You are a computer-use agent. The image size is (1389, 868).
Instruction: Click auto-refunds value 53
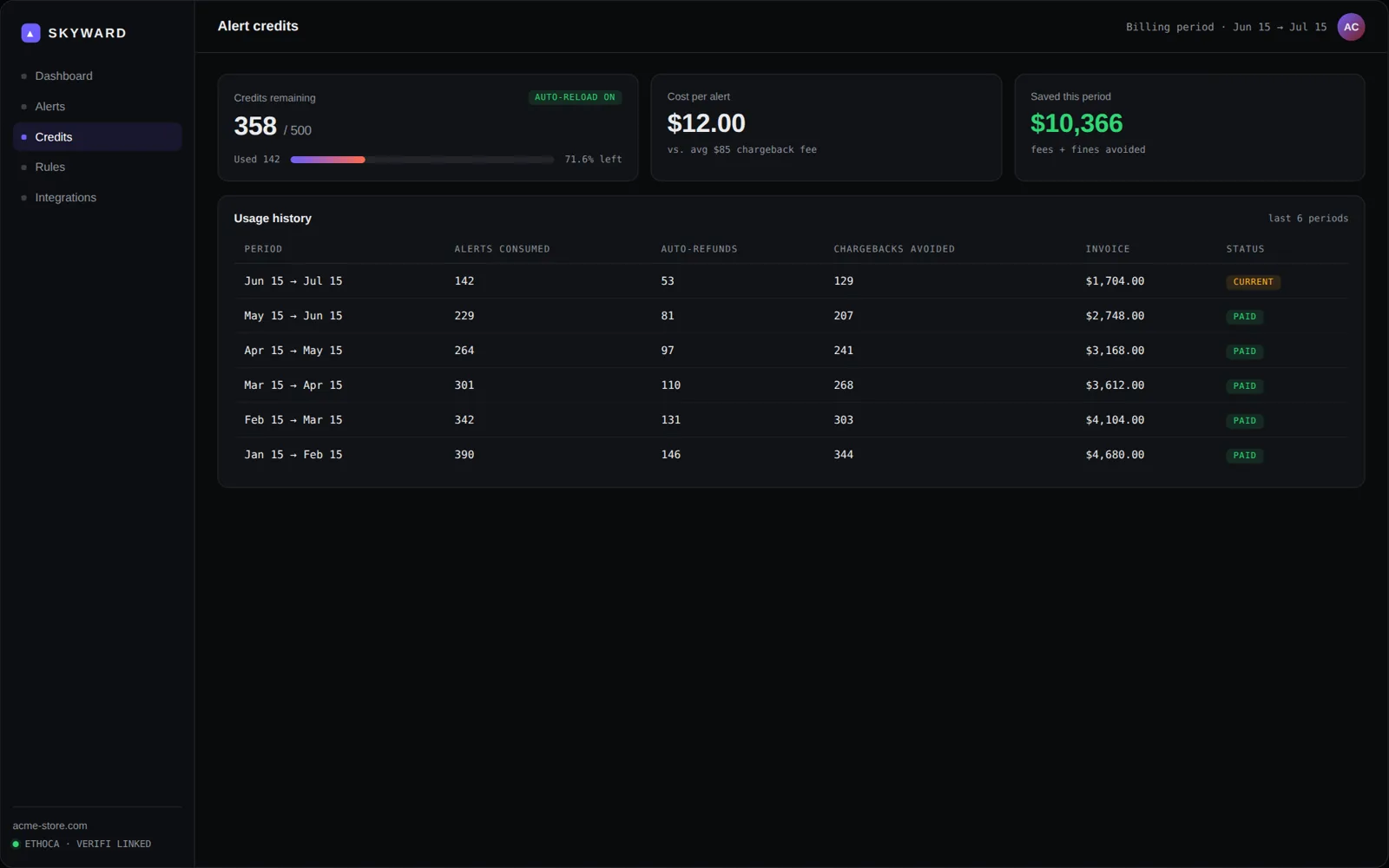(668, 281)
